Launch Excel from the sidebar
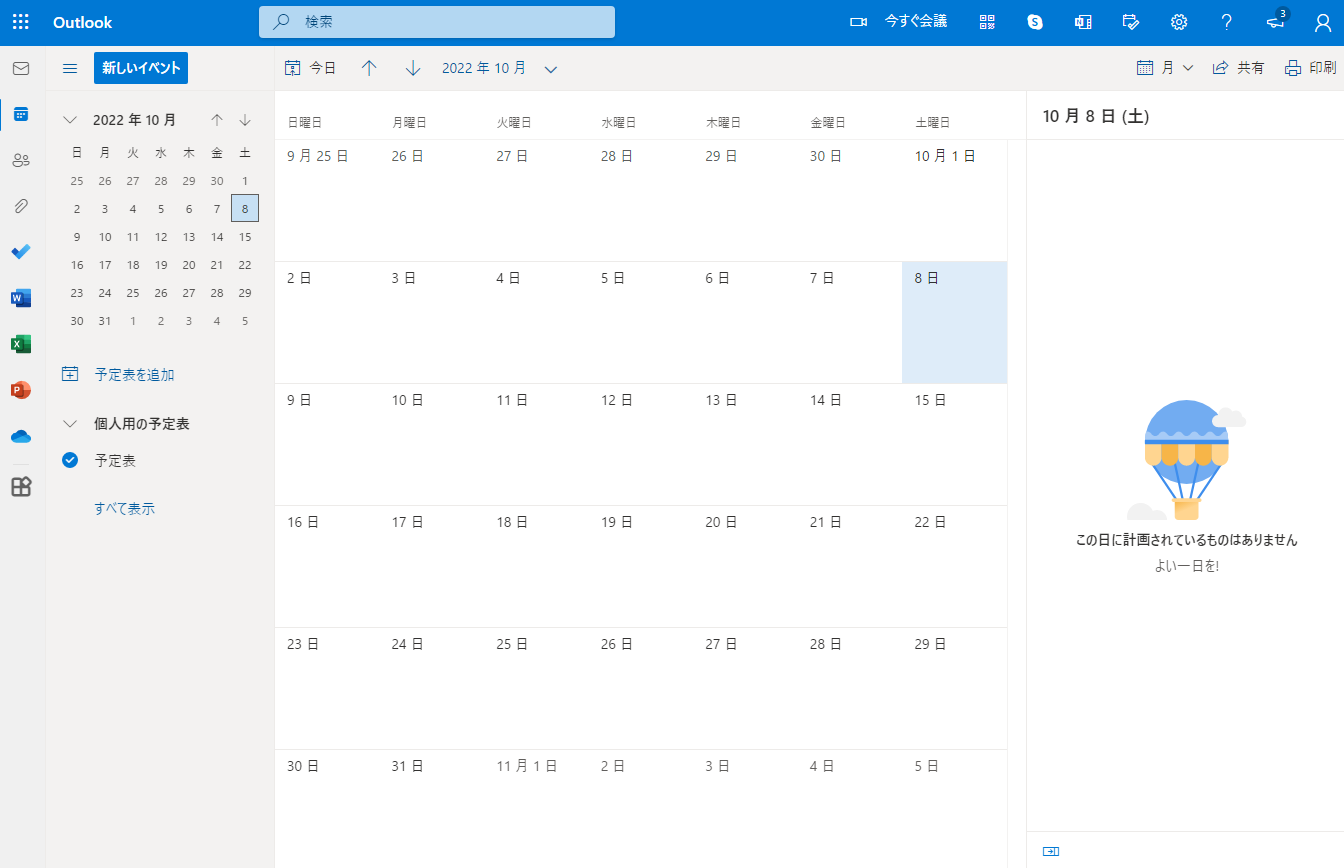The image size is (1344, 868). click(21, 344)
